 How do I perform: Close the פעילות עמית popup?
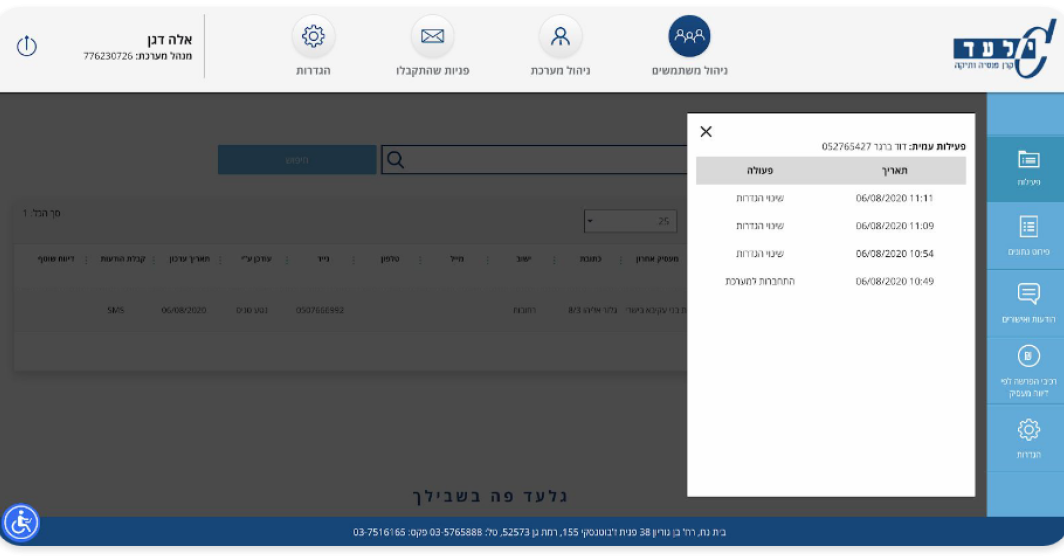point(706,132)
